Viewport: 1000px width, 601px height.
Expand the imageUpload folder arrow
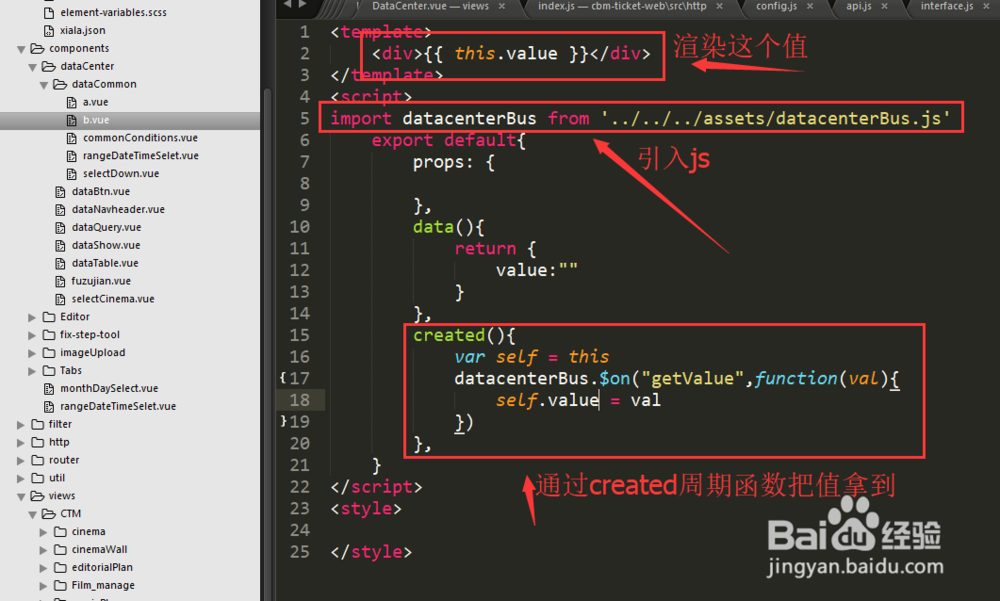pyautogui.click(x=32, y=353)
